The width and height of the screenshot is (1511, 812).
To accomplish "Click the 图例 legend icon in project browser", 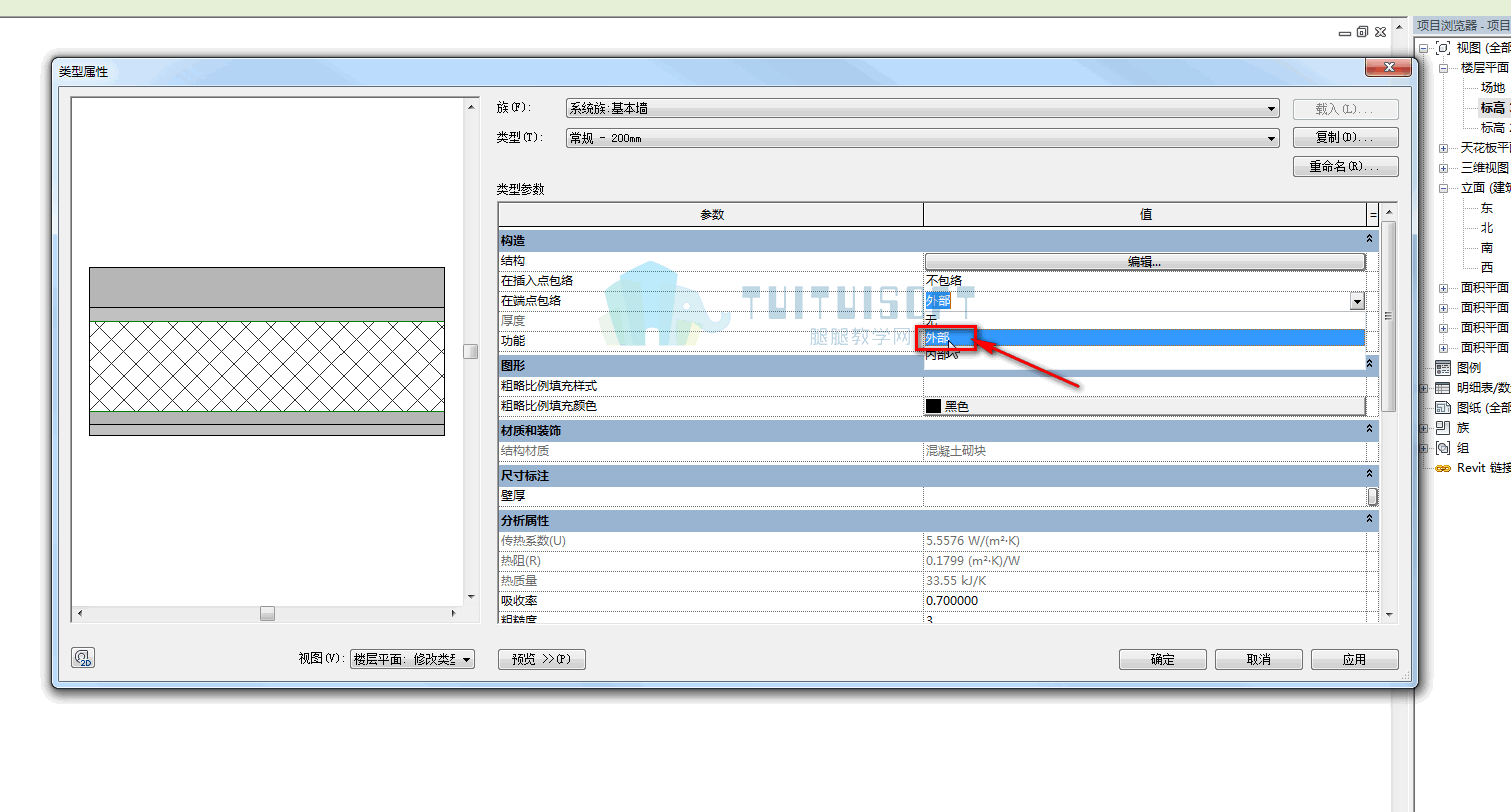I will coord(1442,367).
